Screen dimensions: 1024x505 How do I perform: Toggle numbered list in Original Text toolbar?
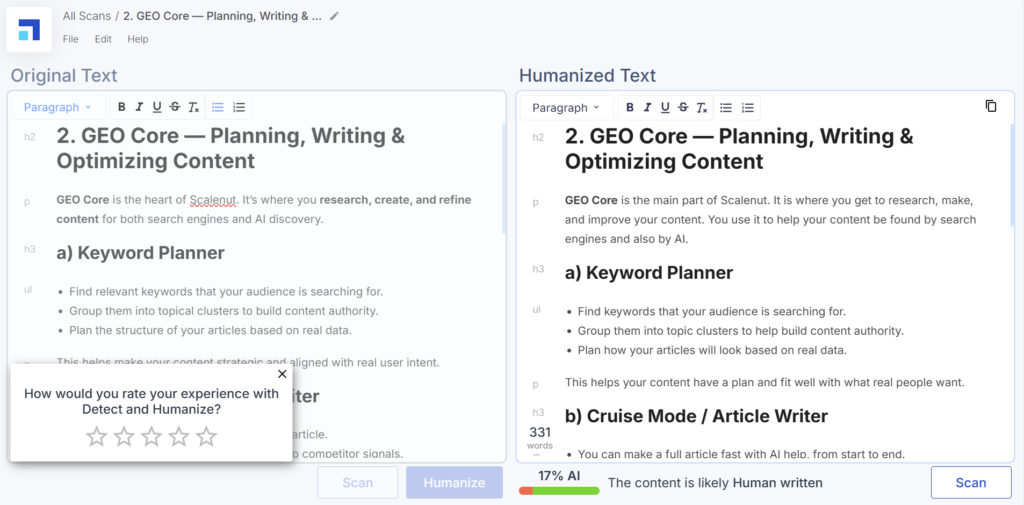tap(239, 107)
